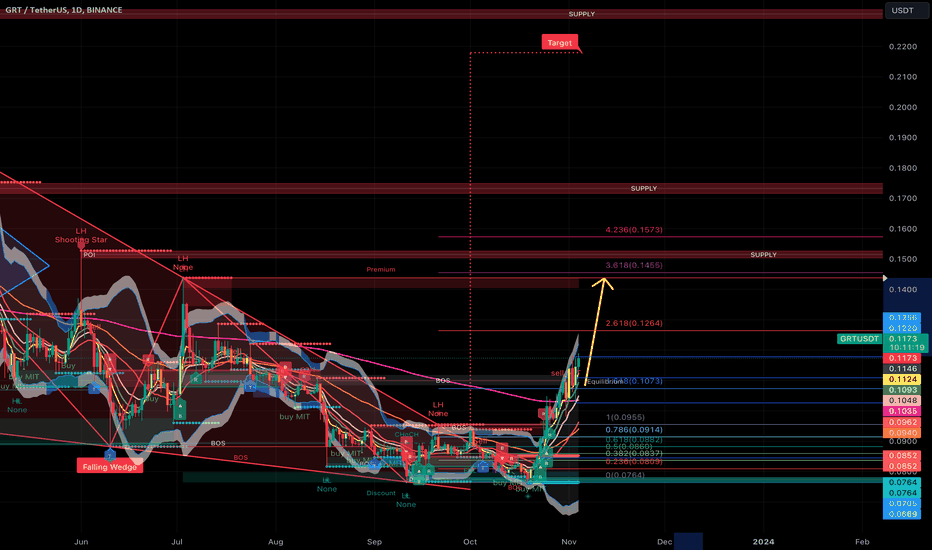Click the 0.2200 price axis label
This screenshot has height=550, width=932.
902,46
